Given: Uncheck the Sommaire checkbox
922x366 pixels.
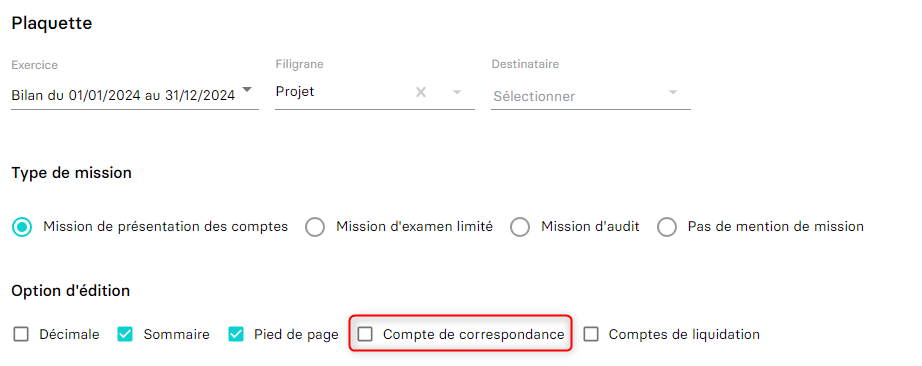Looking at the screenshot, I should click(125, 334).
